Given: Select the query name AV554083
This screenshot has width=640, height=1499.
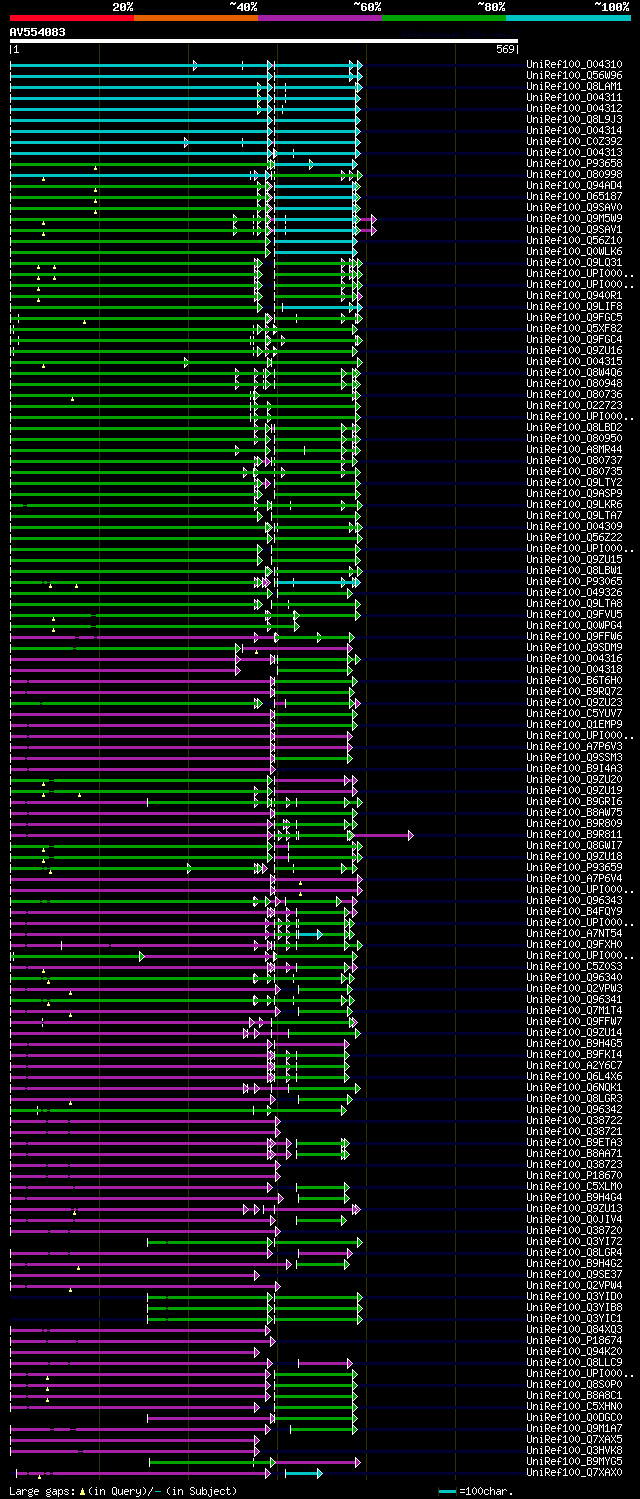Looking at the screenshot, I should coord(38,32).
